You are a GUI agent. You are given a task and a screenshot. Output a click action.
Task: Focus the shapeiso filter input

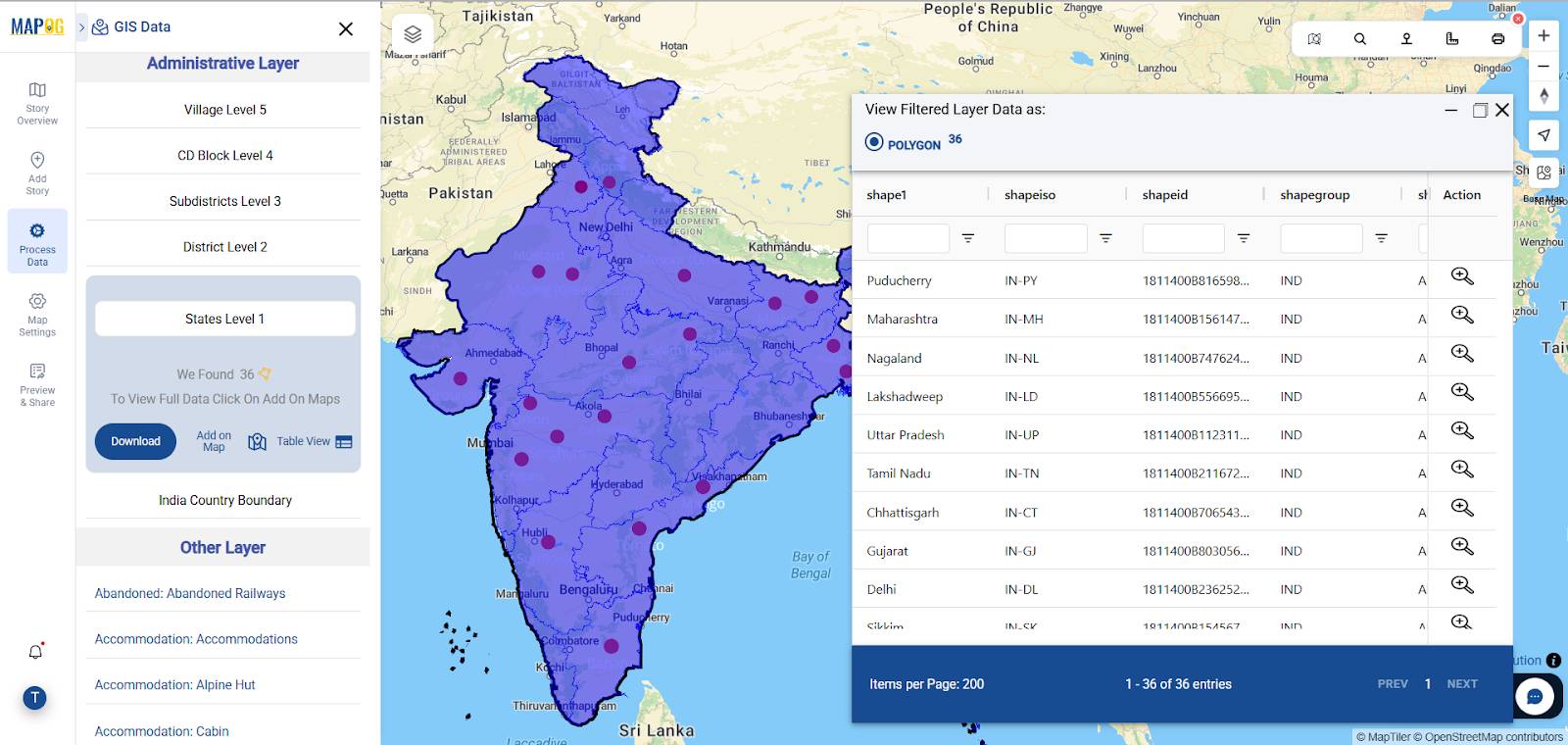pyautogui.click(x=1046, y=238)
